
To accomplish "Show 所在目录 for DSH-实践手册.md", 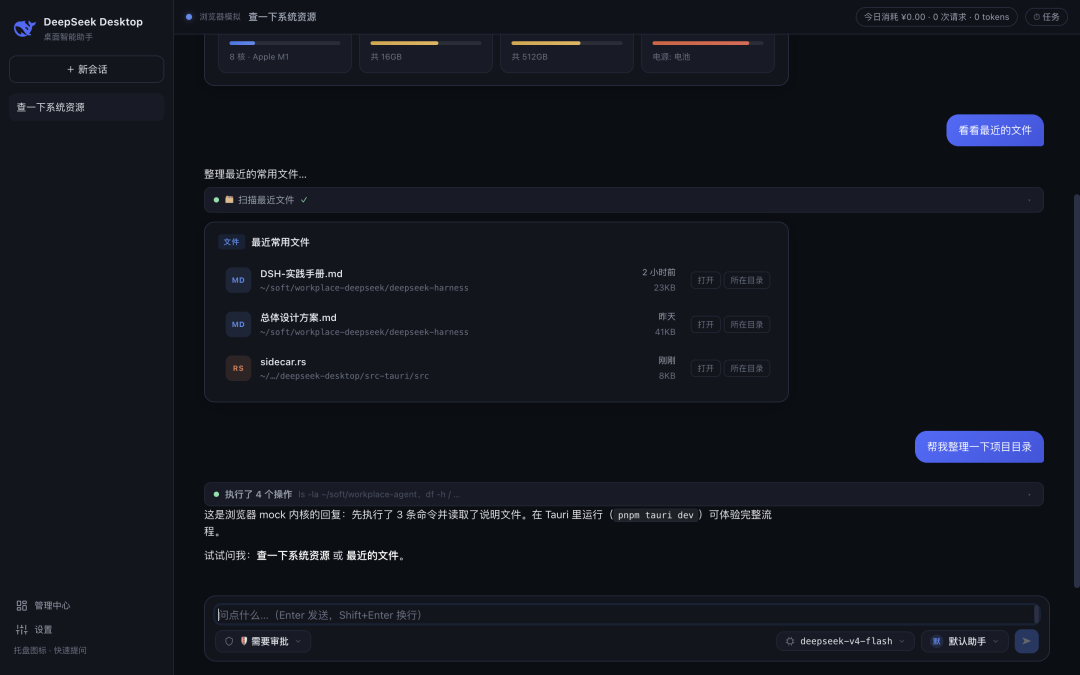I will pos(747,280).
